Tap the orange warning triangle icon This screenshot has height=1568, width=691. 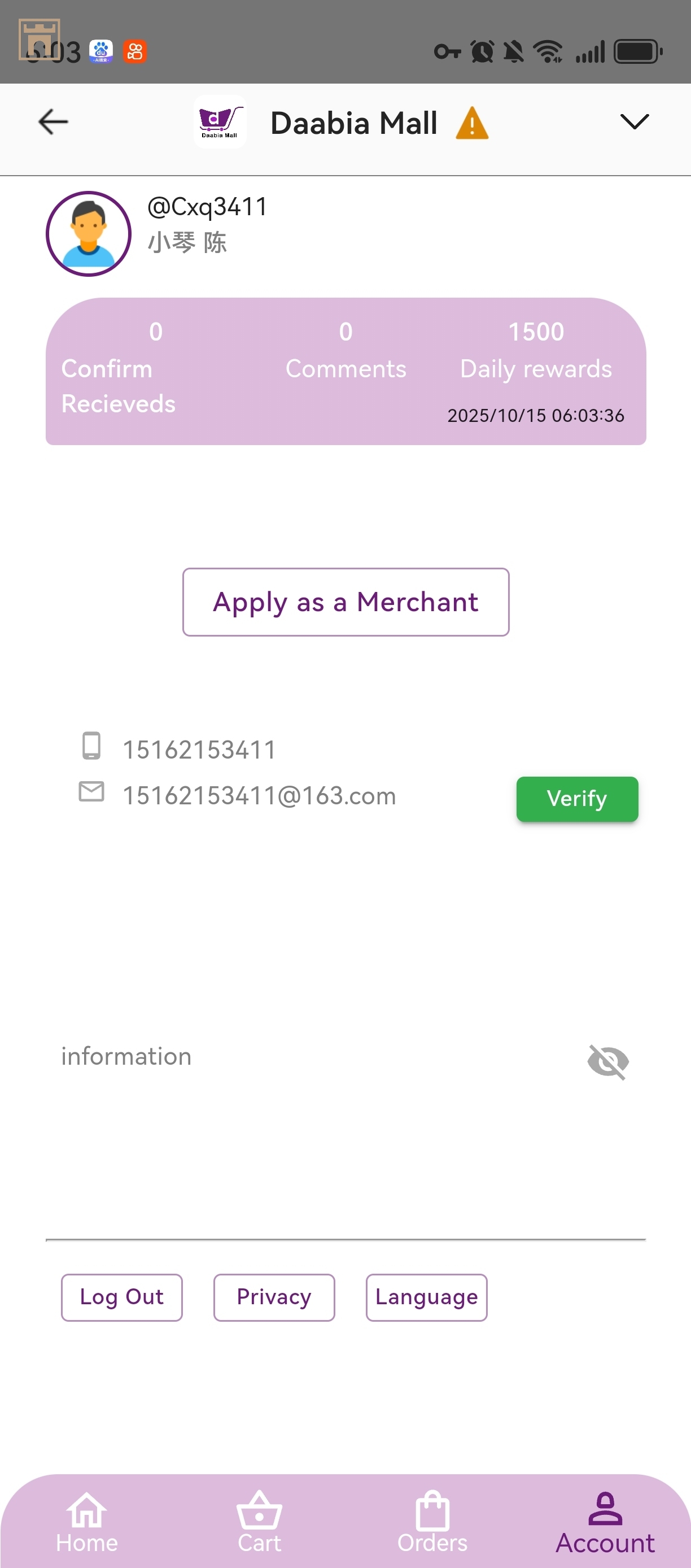[471, 124]
